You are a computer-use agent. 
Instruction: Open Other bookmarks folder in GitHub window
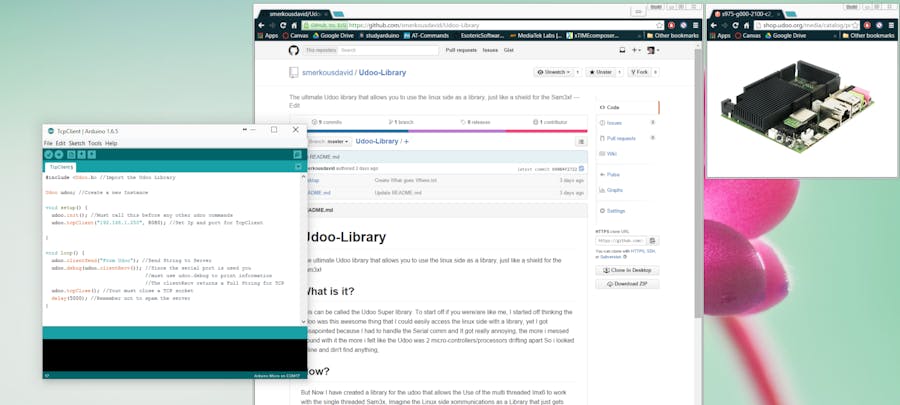coord(672,36)
